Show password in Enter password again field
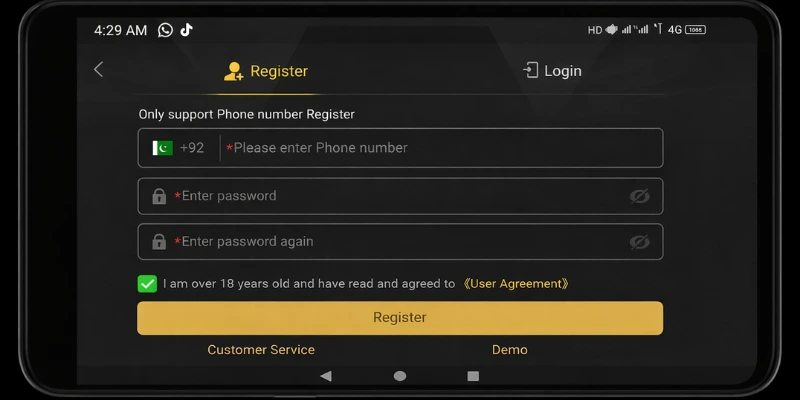The height and width of the screenshot is (400, 800). point(639,242)
